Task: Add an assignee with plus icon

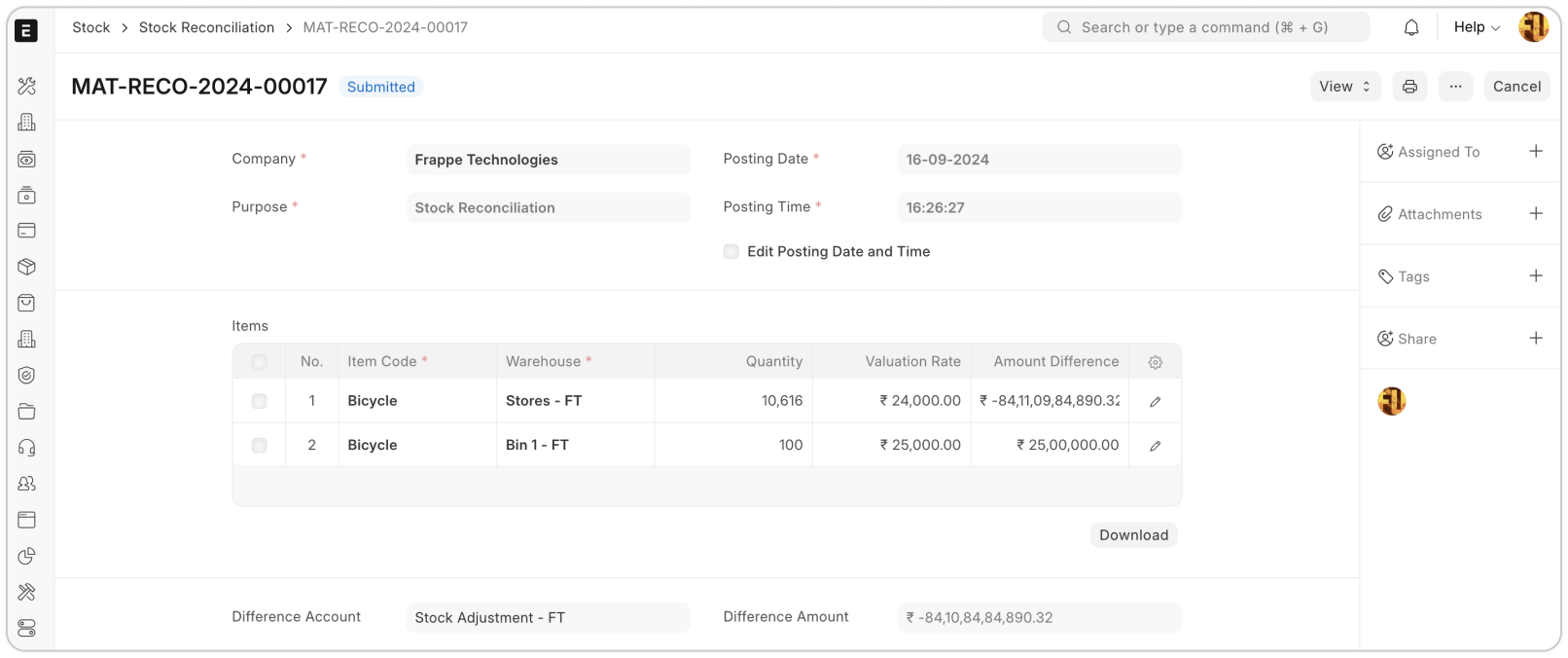Action: tap(1536, 151)
